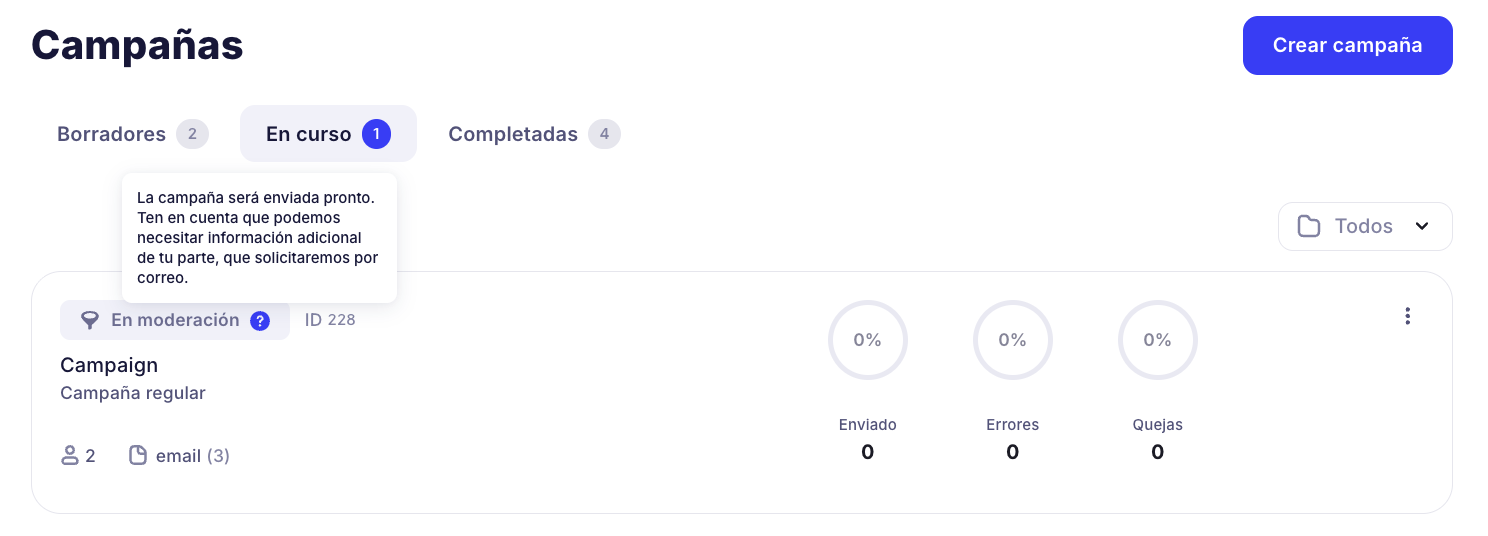Switch to the Borradores tab
Image resolution: width=1488 pixels, height=536 pixels.
[x=111, y=134]
